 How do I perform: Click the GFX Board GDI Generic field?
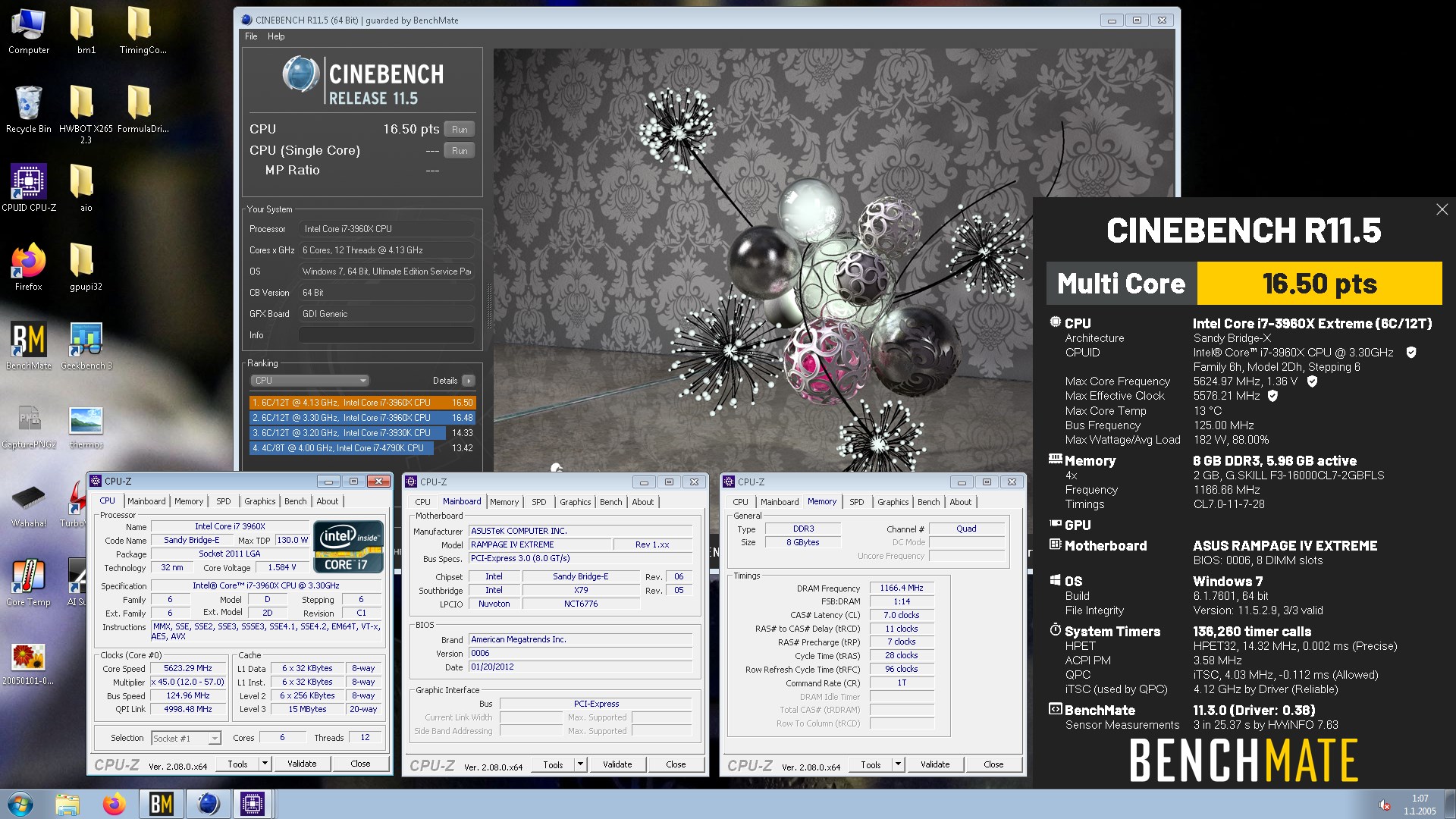pyautogui.click(x=387, y=314)
